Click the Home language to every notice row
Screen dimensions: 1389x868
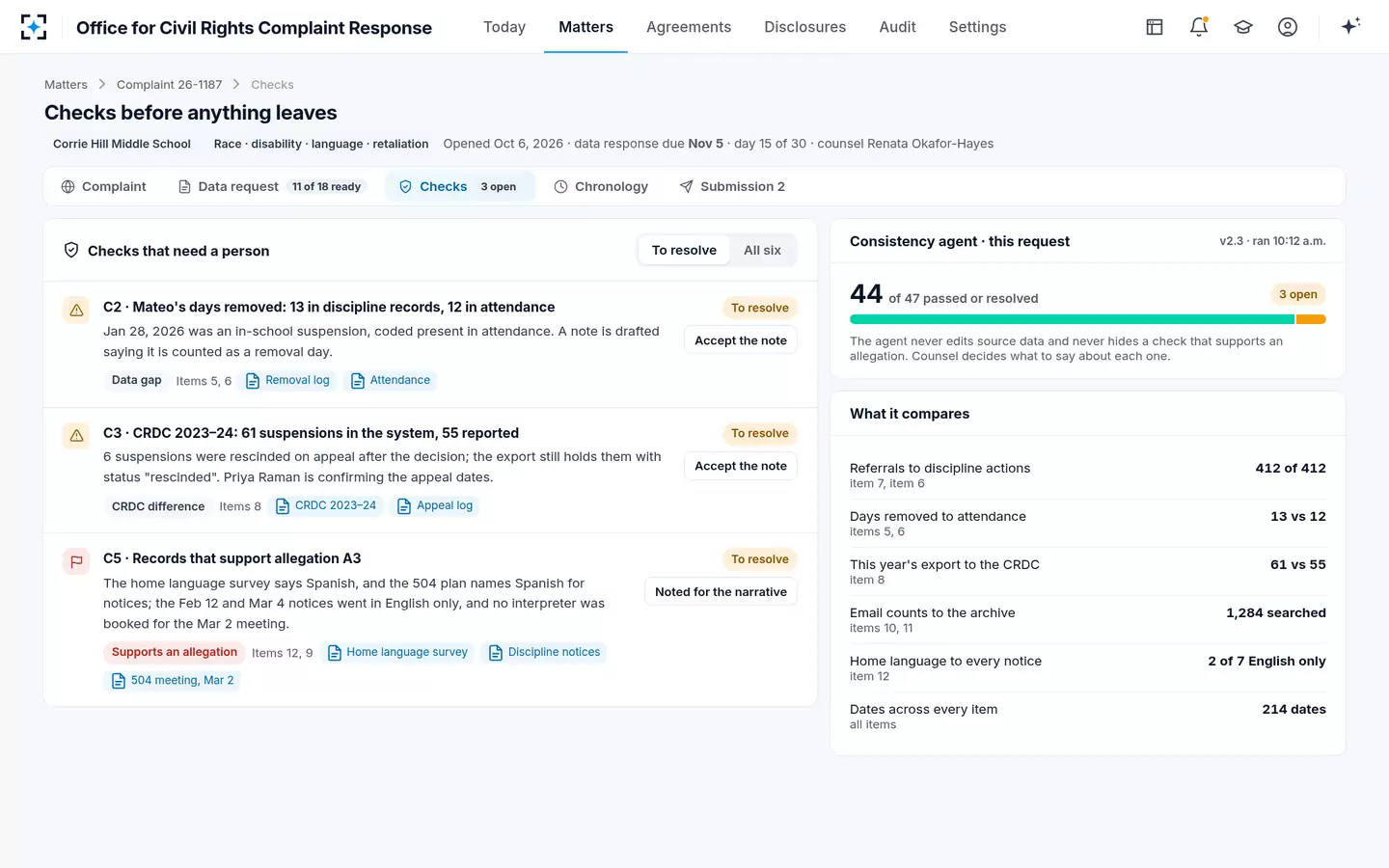pyautogui.click(x=1088, y=667)
